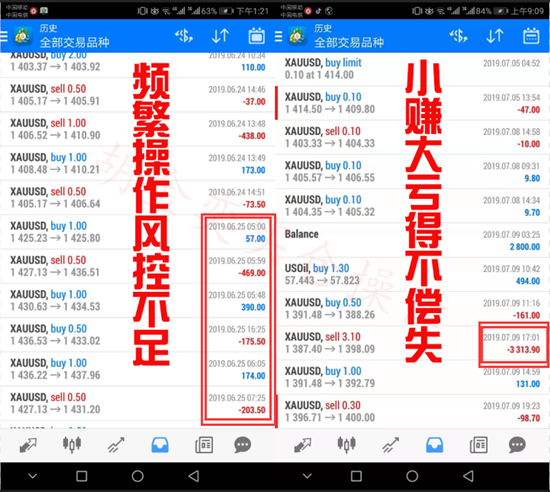Open the currency symbol filter in left screen
The image size is (550, 492).
(x=184, y=36)
